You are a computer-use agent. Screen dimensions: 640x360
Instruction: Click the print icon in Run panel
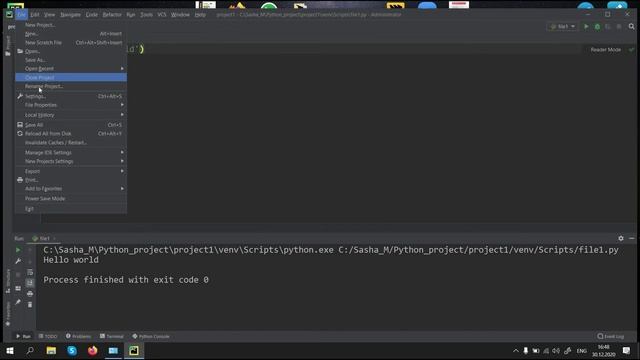(30, 293)
